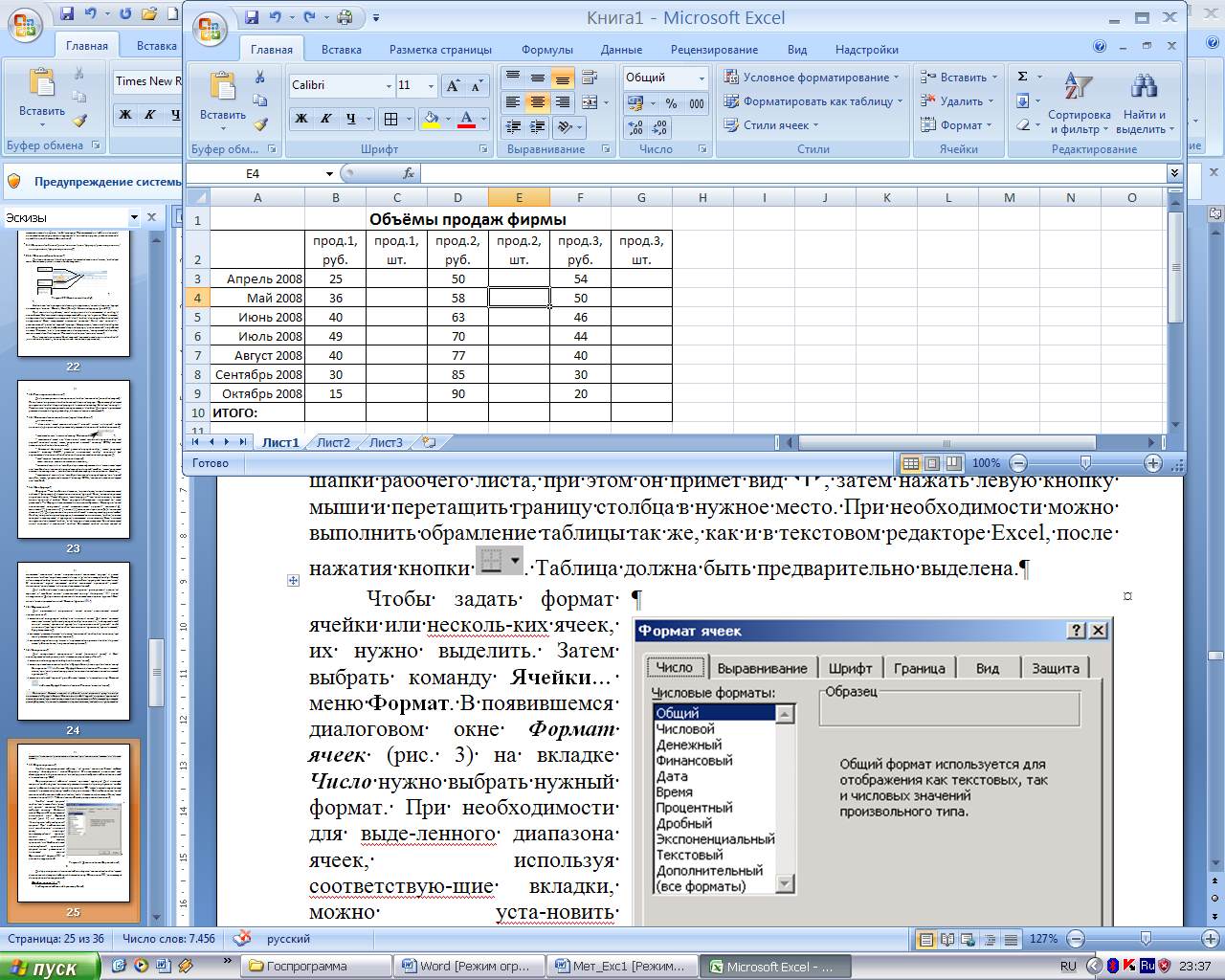Viewport: 1225px width, 980px height.
Task: Switch to Лист3 sheet tab
Action: pos(386,443)
